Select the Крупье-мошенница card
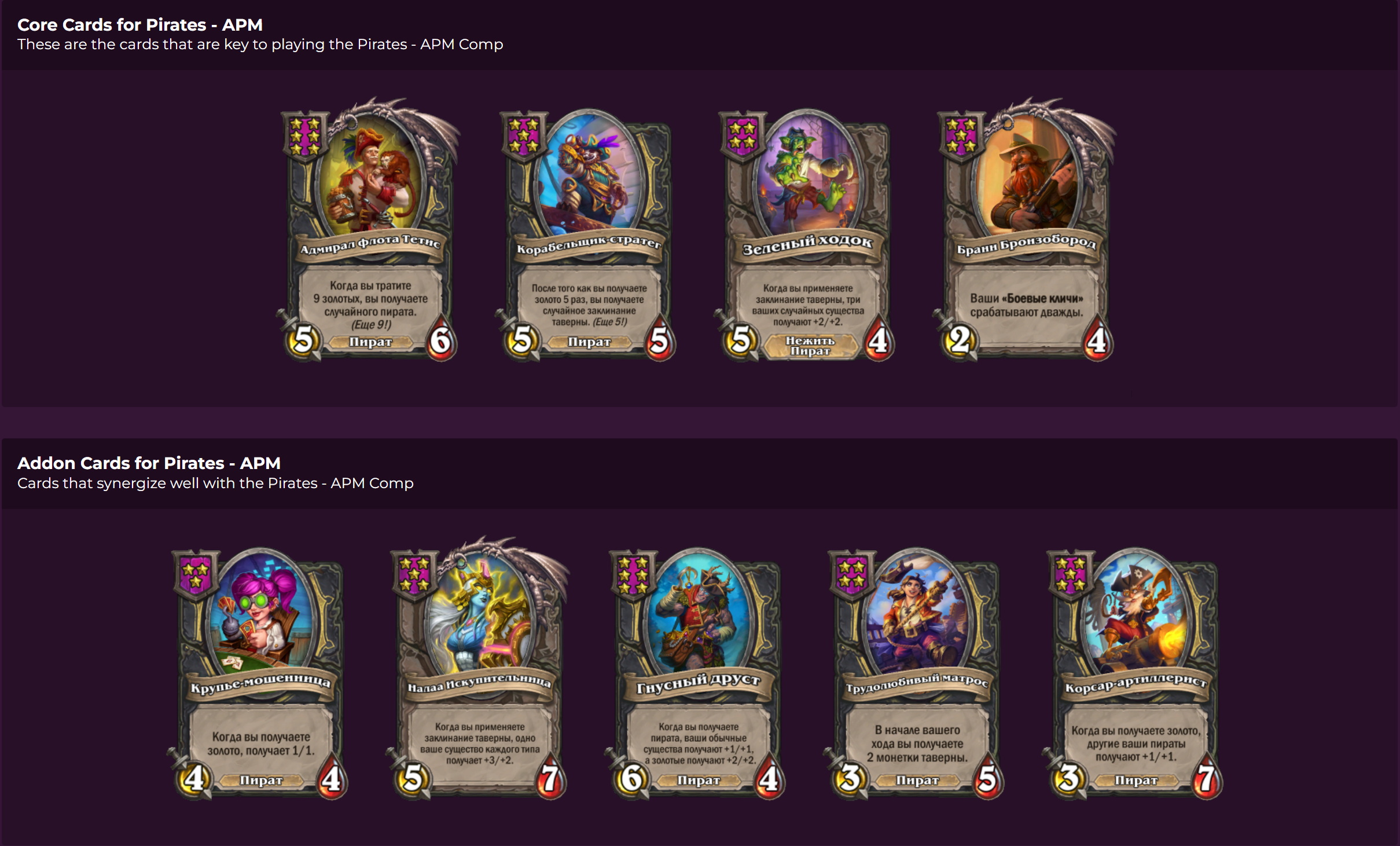Screen dimensions: 1400x846 pyautogui.click(x=260, y=673)
